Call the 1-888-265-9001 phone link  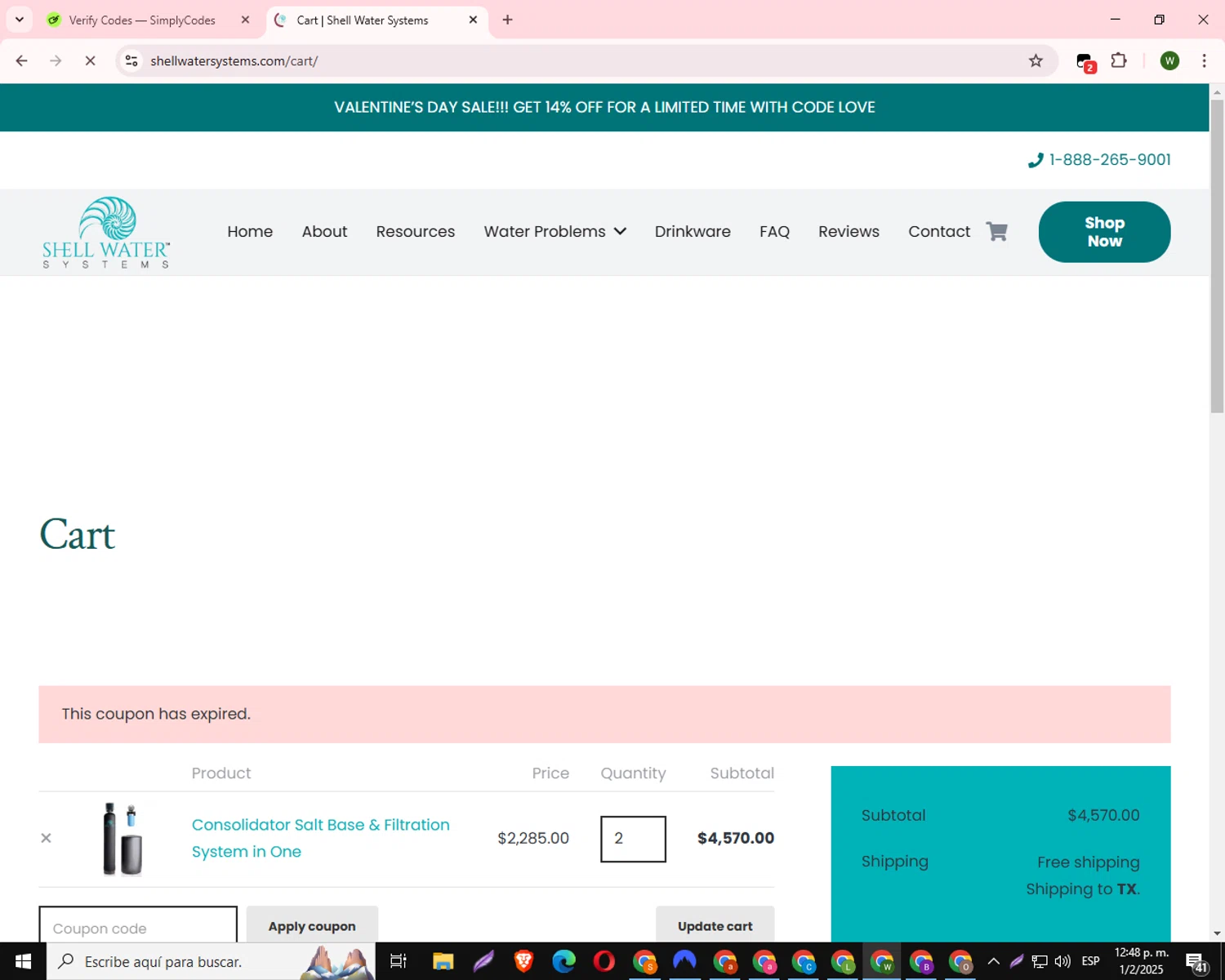click(1109, 160)
